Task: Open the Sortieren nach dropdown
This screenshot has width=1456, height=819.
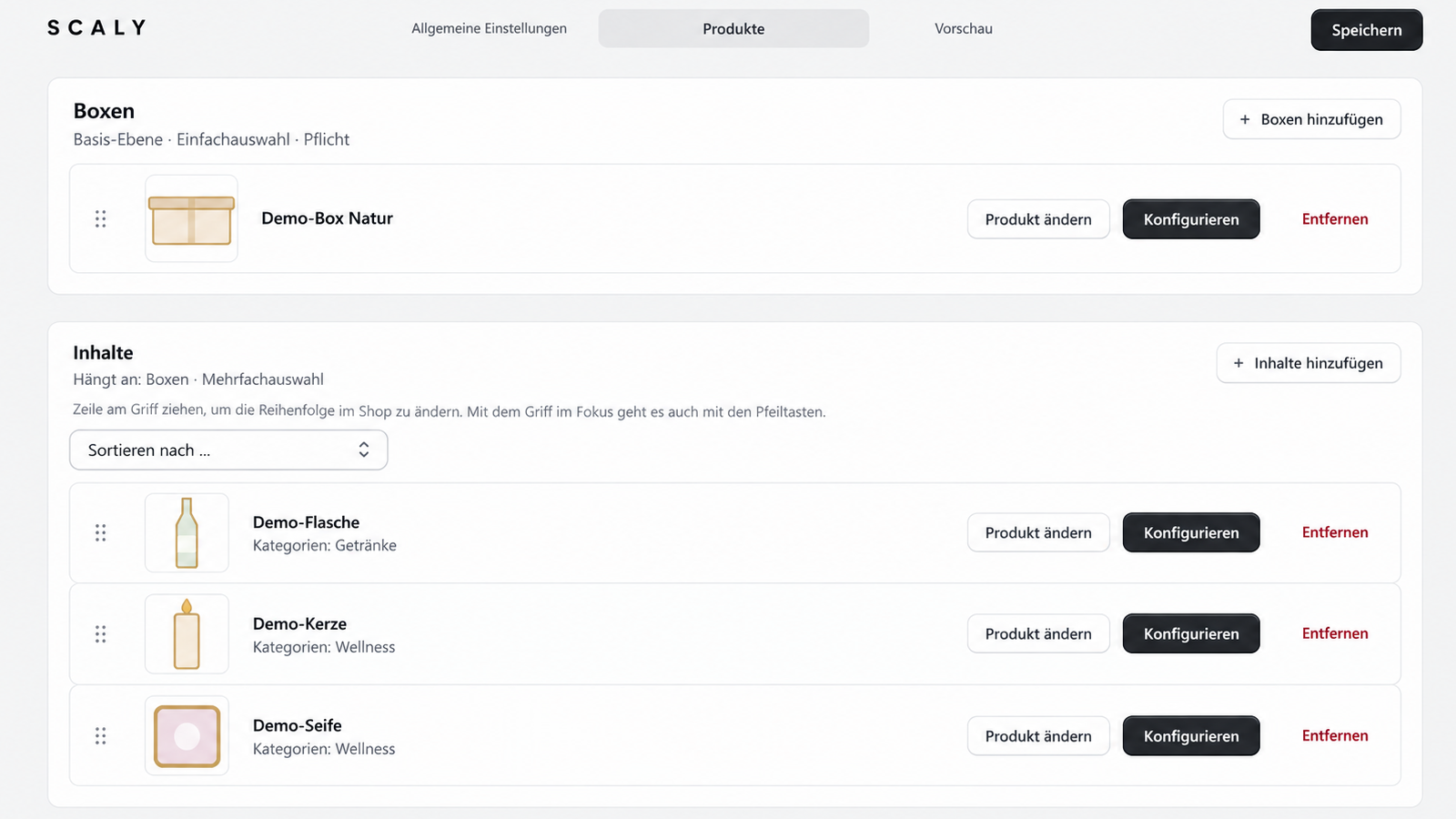Action: click(x=228, y=450)
